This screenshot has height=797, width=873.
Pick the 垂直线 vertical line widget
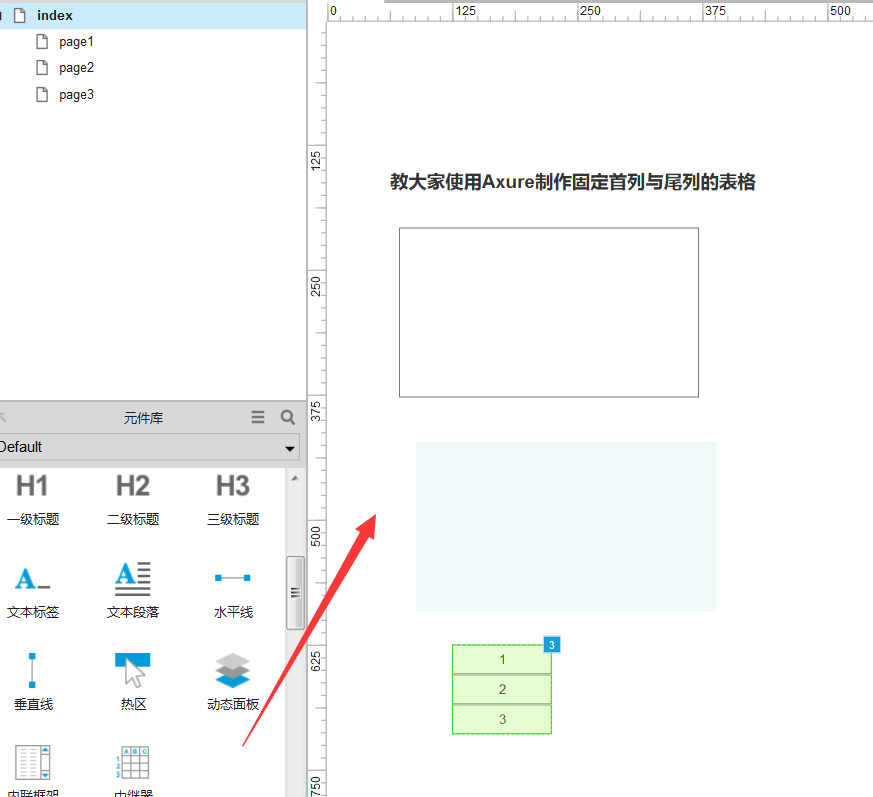coord(32,682)
